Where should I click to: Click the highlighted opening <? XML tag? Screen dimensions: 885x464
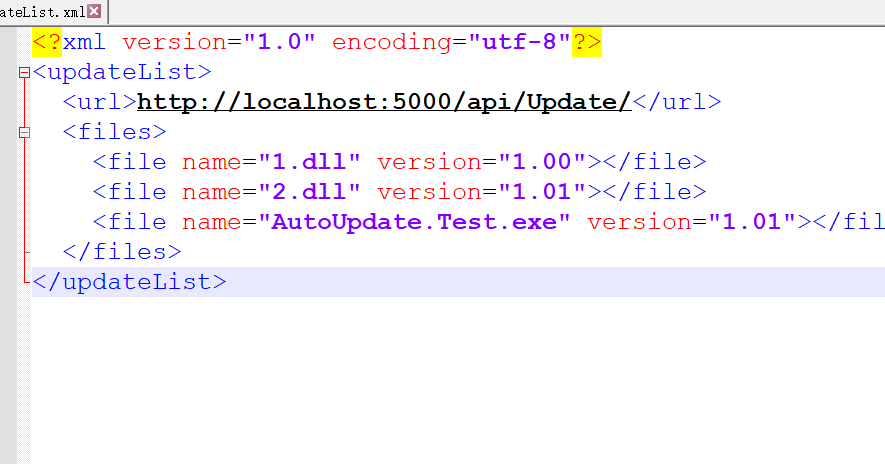(47, 43)
